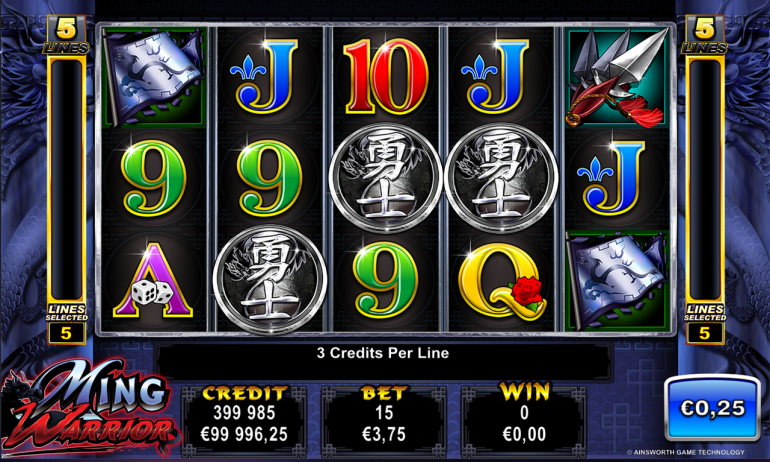Click the right Lines Selected counter
The width and height of the screenshot is (770, 462).
(x=704, y=324)
